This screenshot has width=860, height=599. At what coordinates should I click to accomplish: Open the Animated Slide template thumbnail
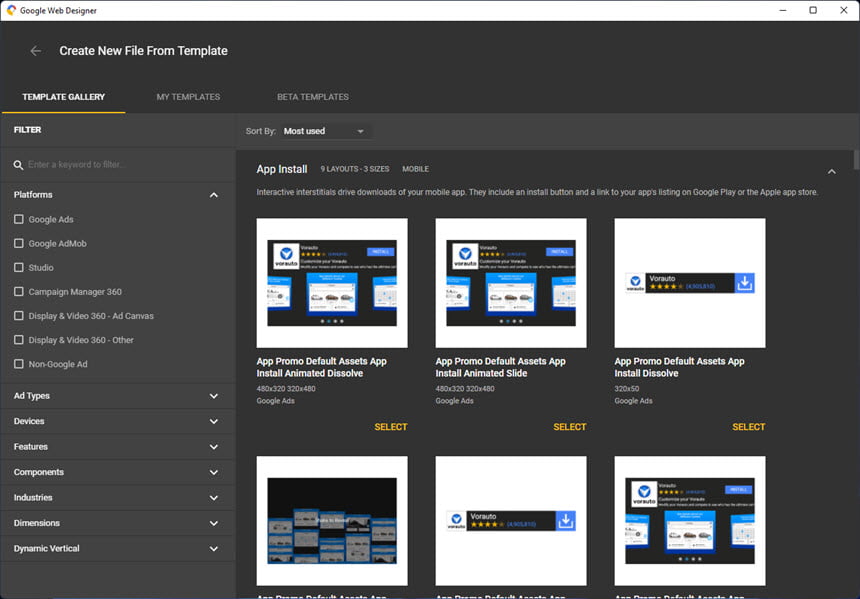tap(511, 283)
